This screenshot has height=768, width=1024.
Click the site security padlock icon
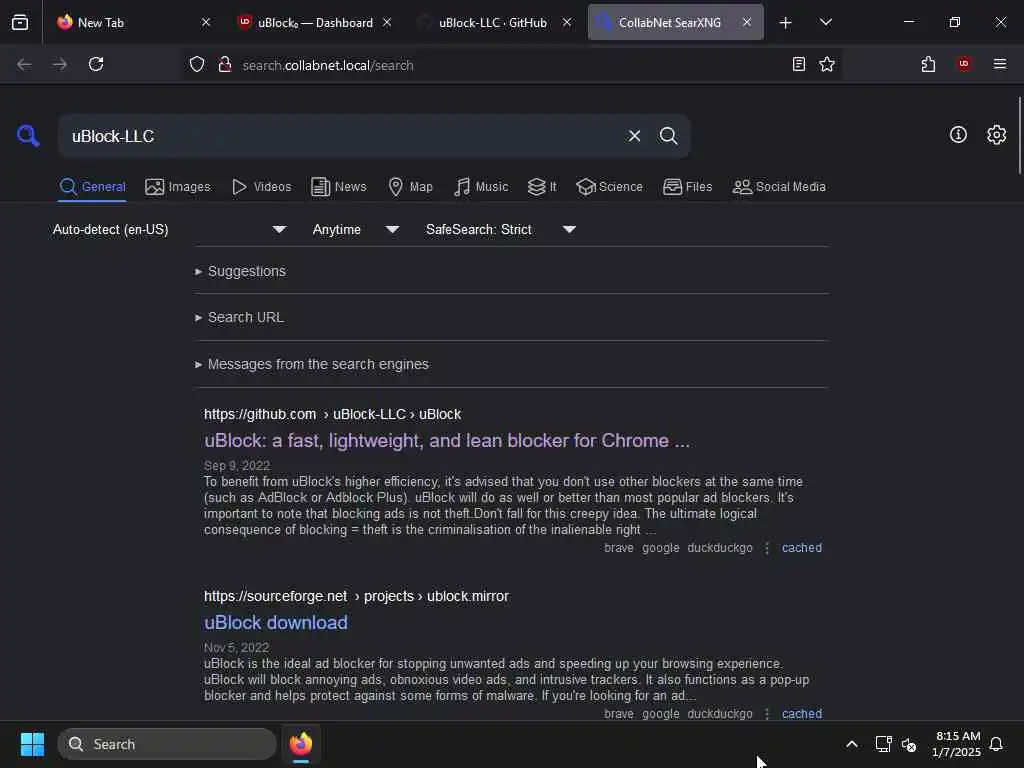click(225, 64)
